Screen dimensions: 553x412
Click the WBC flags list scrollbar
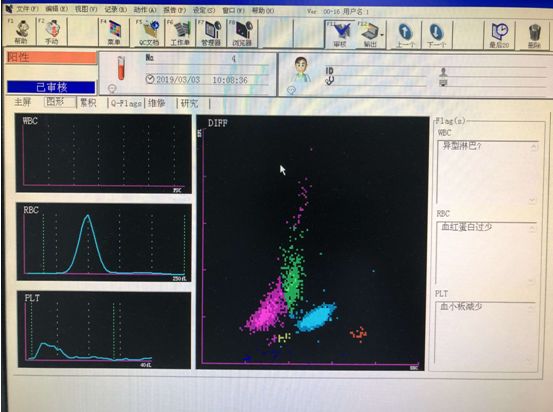point(534,173)
